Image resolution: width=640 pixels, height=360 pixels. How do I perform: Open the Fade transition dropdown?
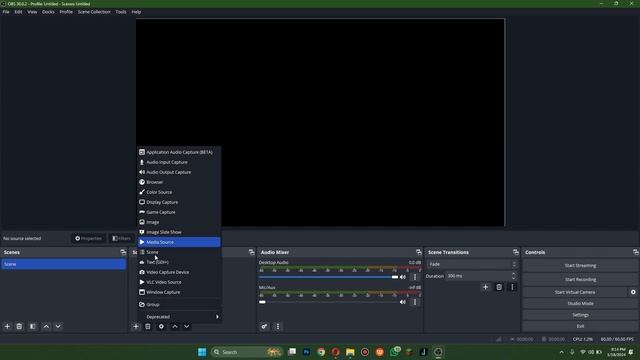(472, 264)
